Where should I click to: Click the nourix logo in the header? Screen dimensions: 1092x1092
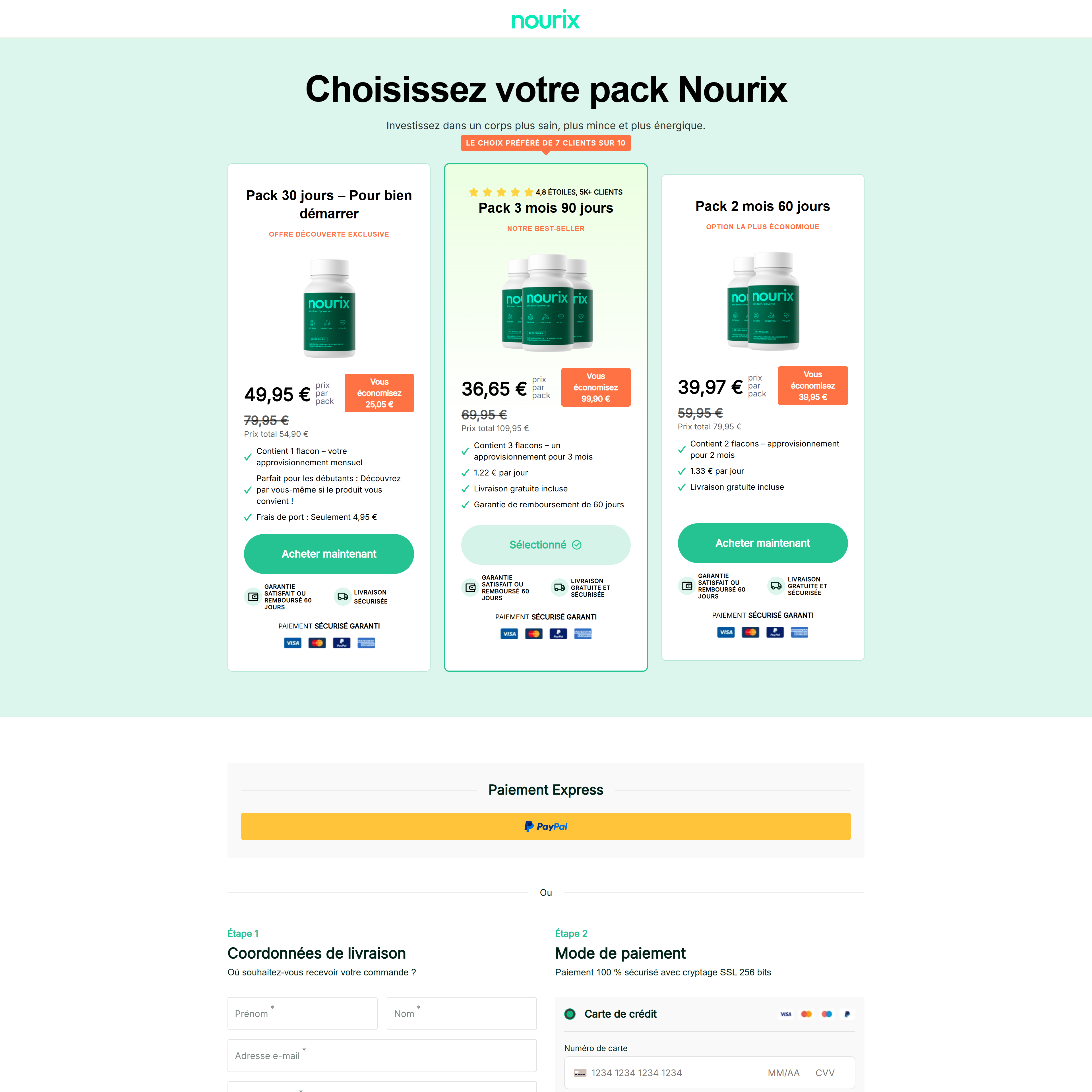[x=545, y=20]
